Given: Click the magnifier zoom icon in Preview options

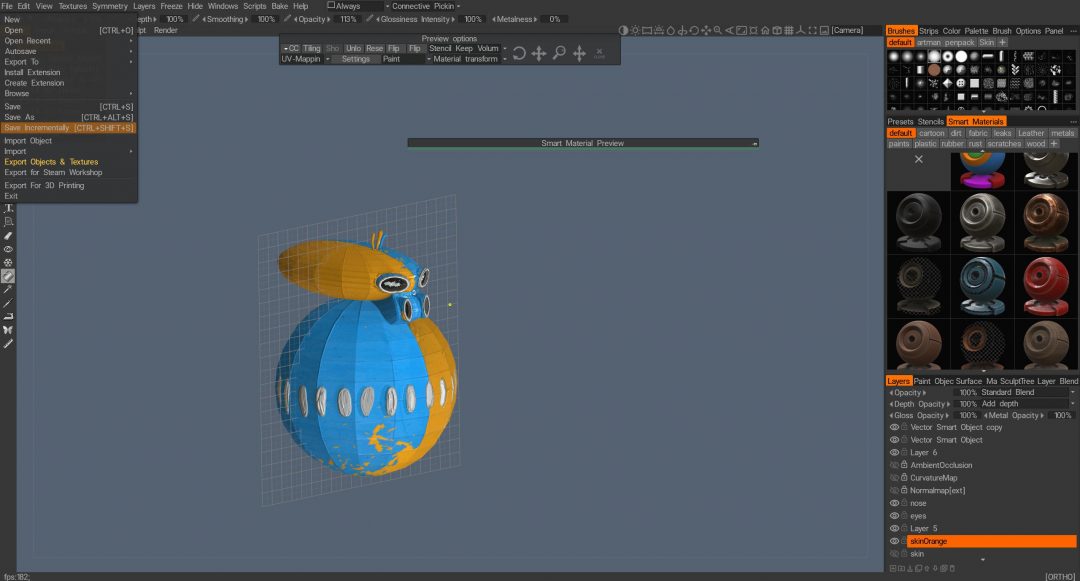Looking at the screenshot, I should point(559,53).
